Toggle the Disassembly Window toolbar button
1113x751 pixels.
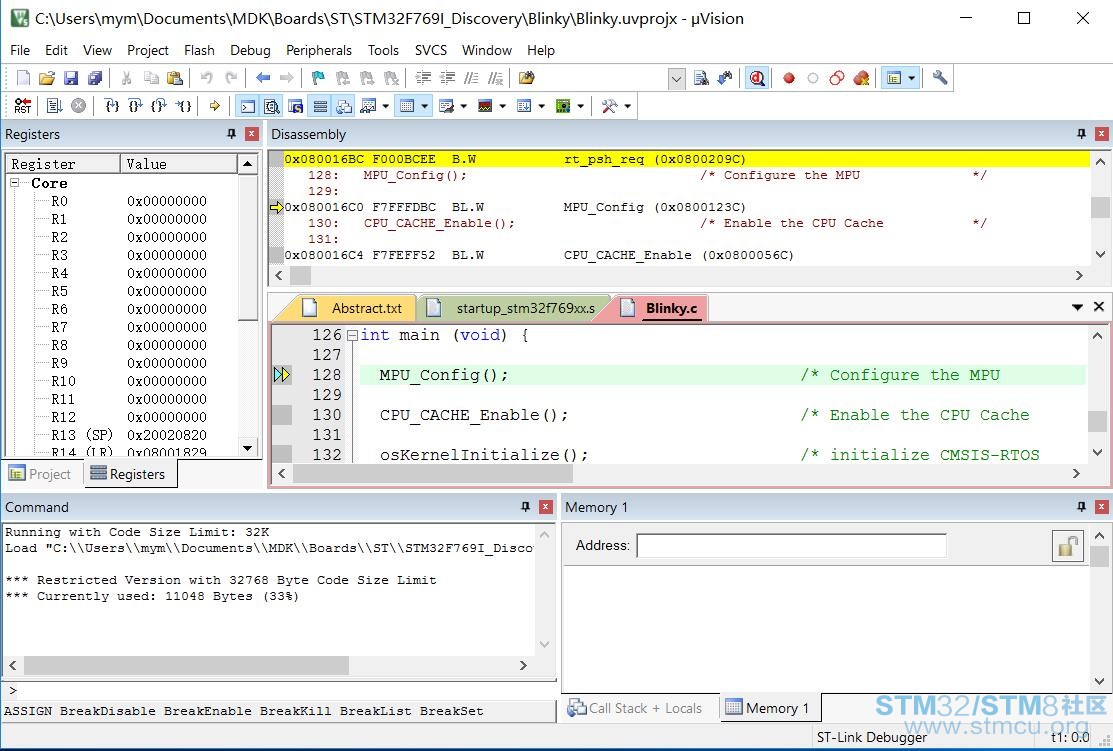[x=271, y=106]
